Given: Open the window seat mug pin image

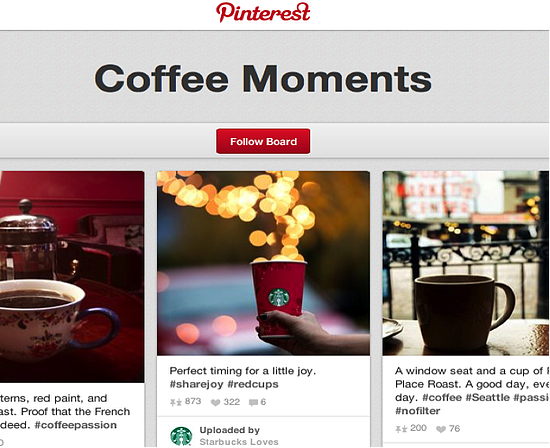Looking at the screenshot, I should tap(466, 263).
